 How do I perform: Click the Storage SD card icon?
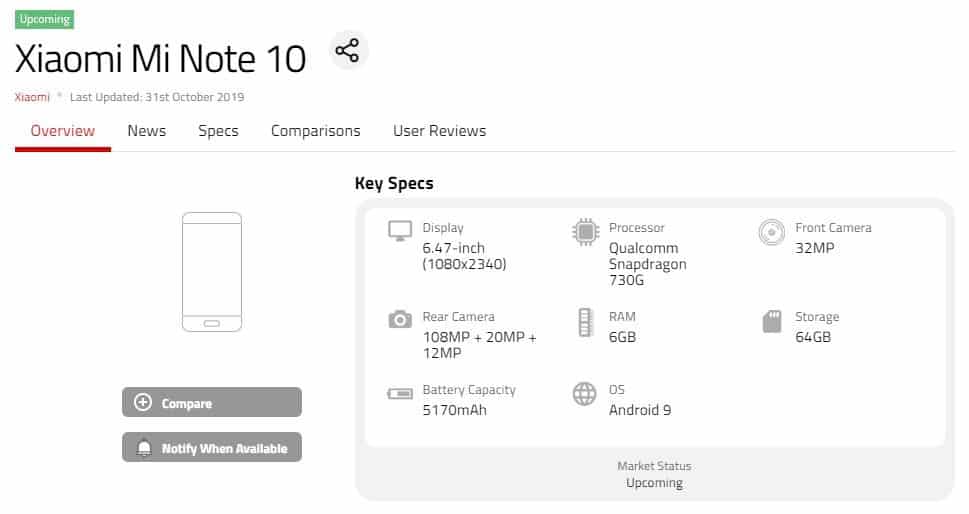[x=771, y=321]
